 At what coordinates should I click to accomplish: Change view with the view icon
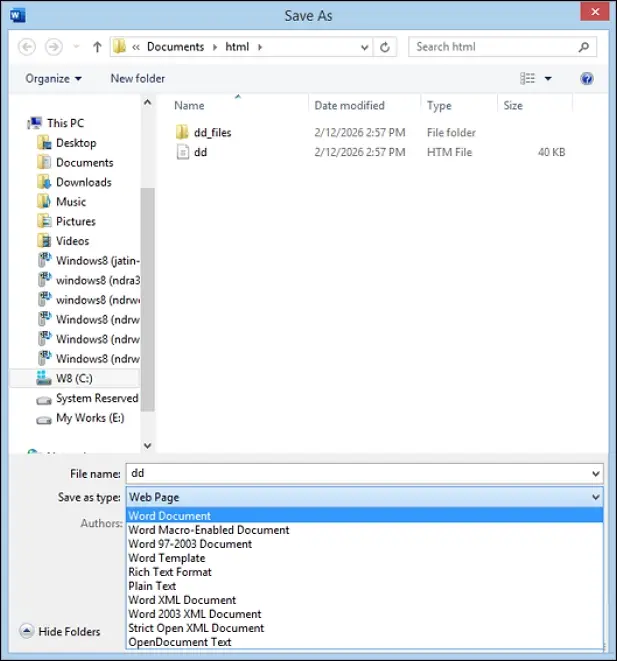point(528,78)
